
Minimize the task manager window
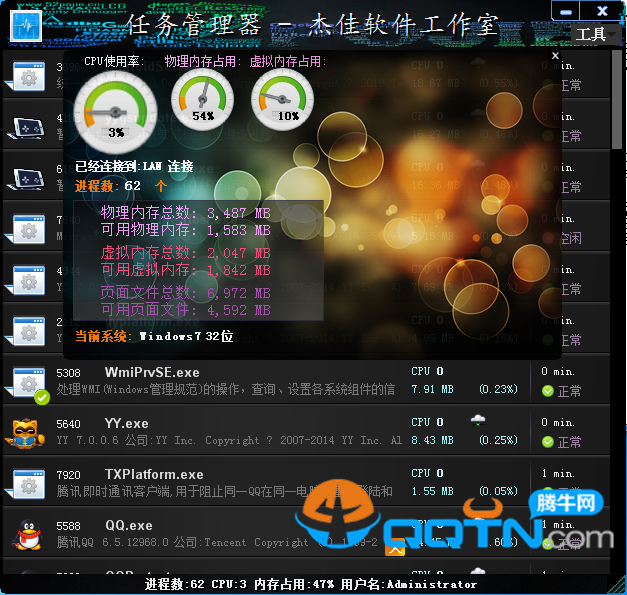pyautogui.click(x=568, y=11)
